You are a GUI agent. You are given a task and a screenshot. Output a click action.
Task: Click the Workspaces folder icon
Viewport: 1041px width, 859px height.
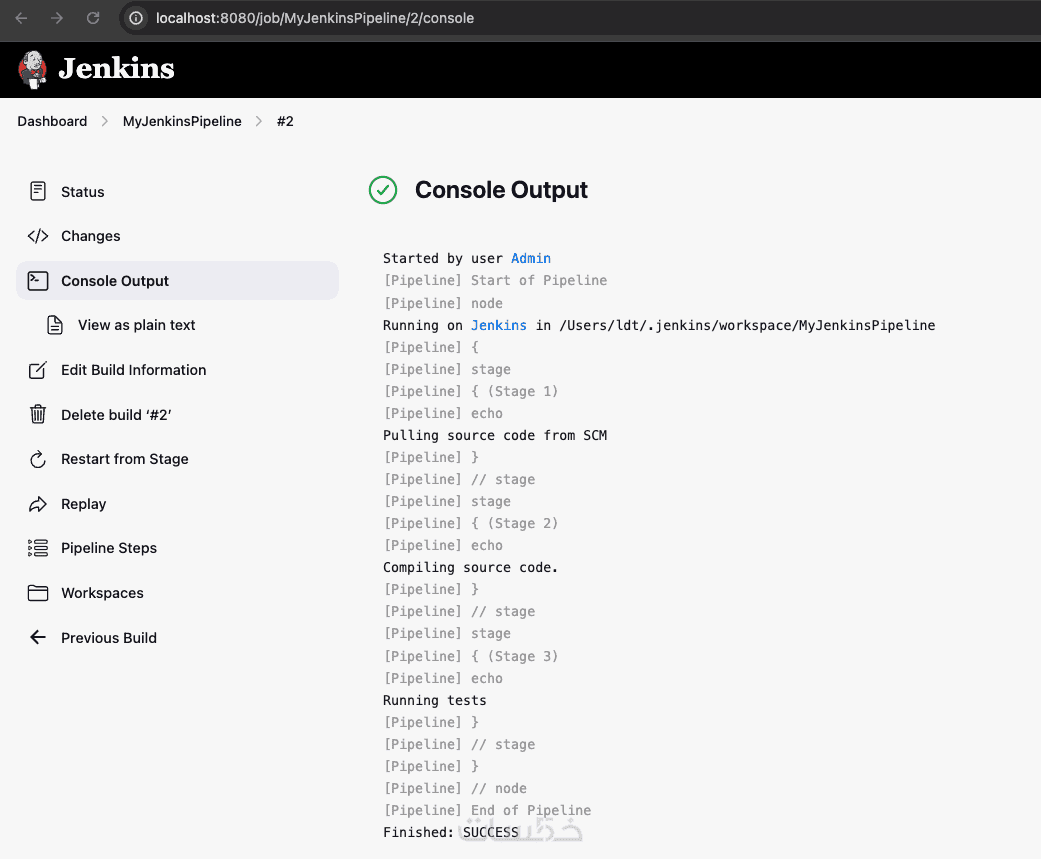pyautogui.click(x=38, y=593)
